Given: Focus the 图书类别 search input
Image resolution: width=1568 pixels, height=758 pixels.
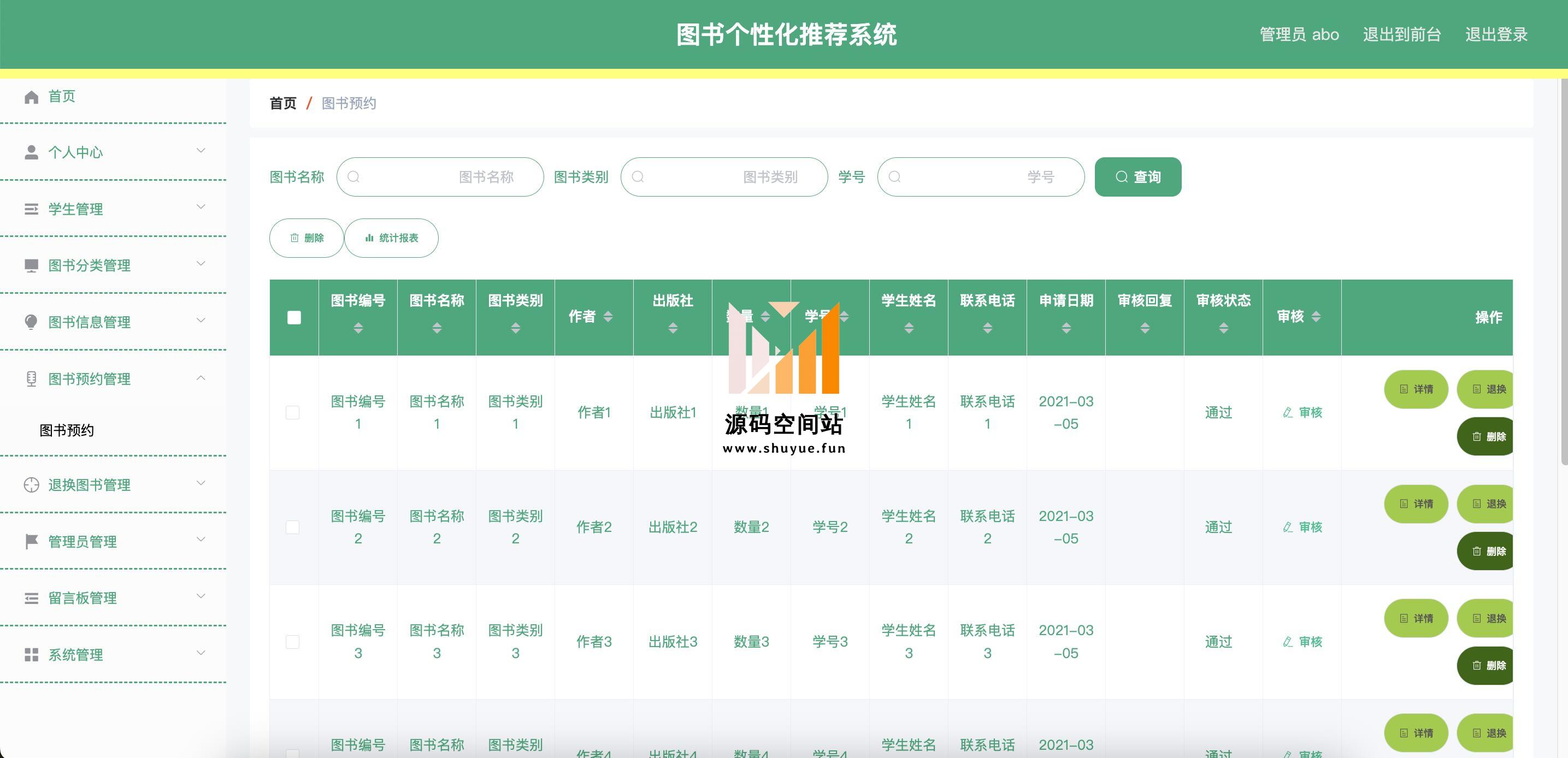Looking at the screenshot, I should pyautogui.click(x=724, y=177).
